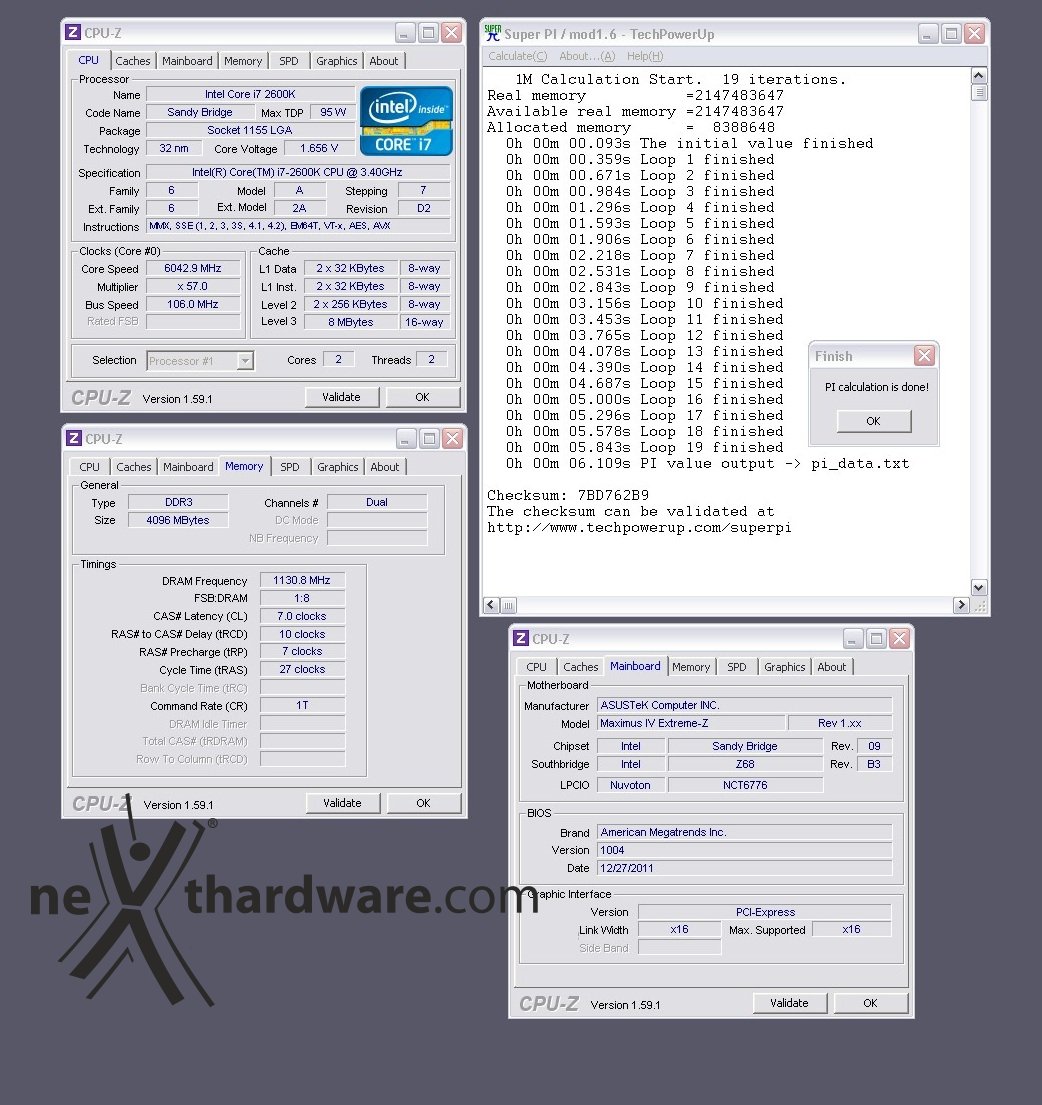
Task: Click the BIOS Date field 12/27/2011
Action: [745, 868]
